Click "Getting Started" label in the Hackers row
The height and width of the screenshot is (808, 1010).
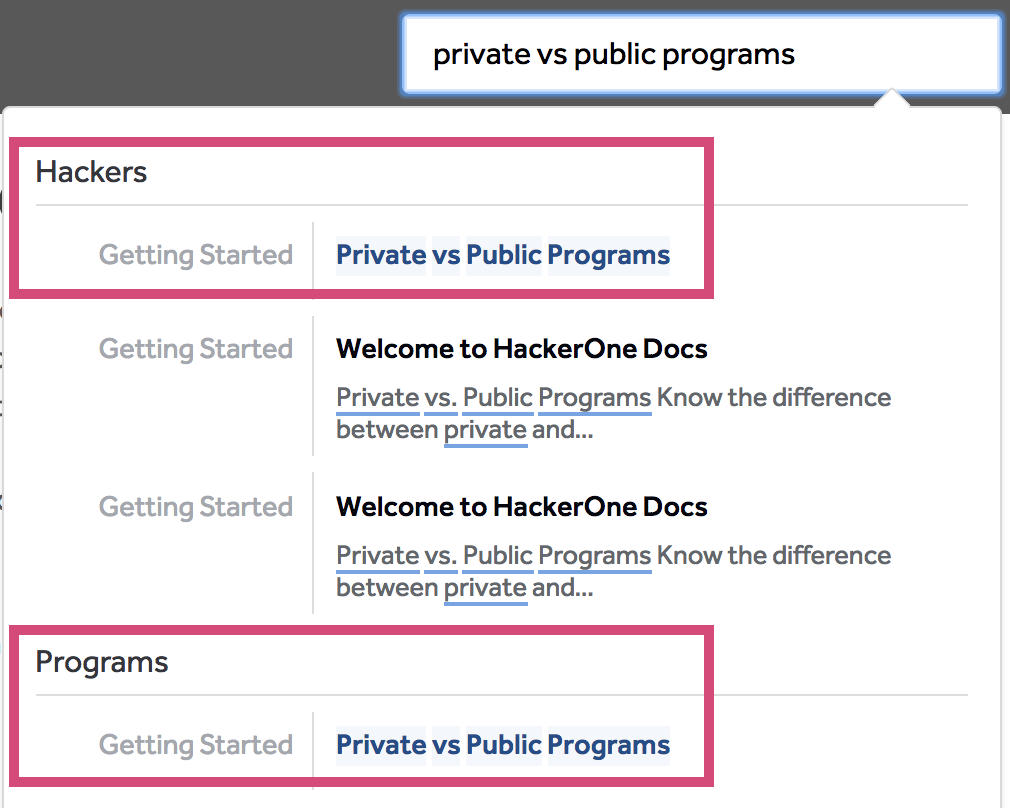click(x=196, y=255)
